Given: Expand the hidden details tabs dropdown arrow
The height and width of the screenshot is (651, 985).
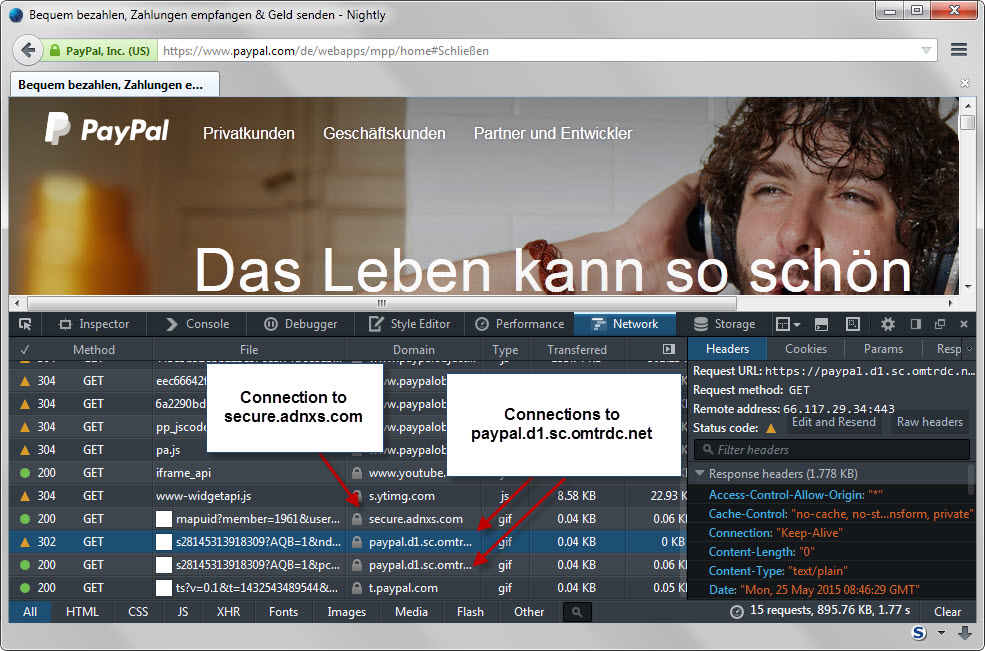Looking at the screenshot, I should pyautogui.click(x=969, y=349).
